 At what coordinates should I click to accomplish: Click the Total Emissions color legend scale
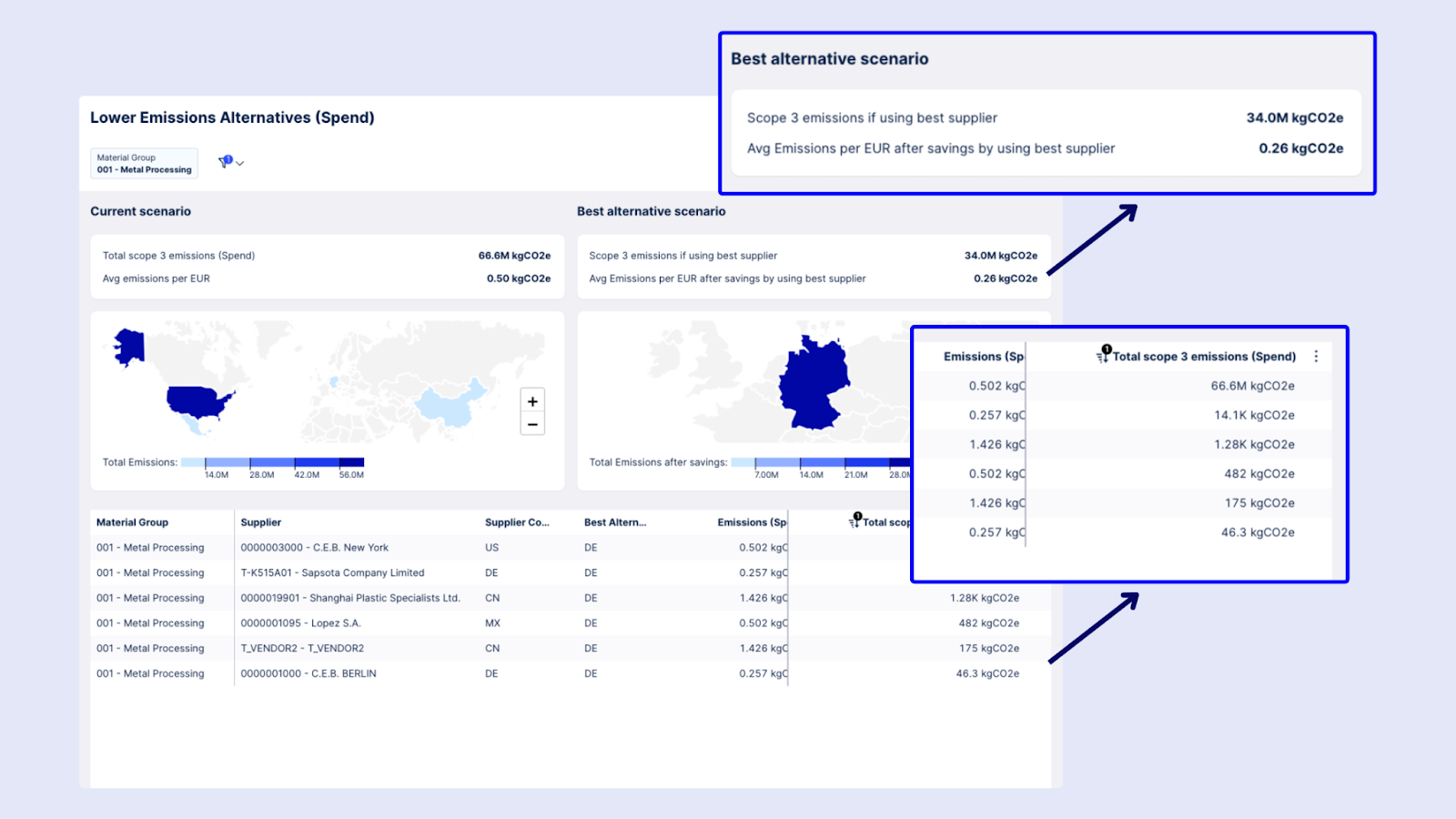tap(272, 460)
